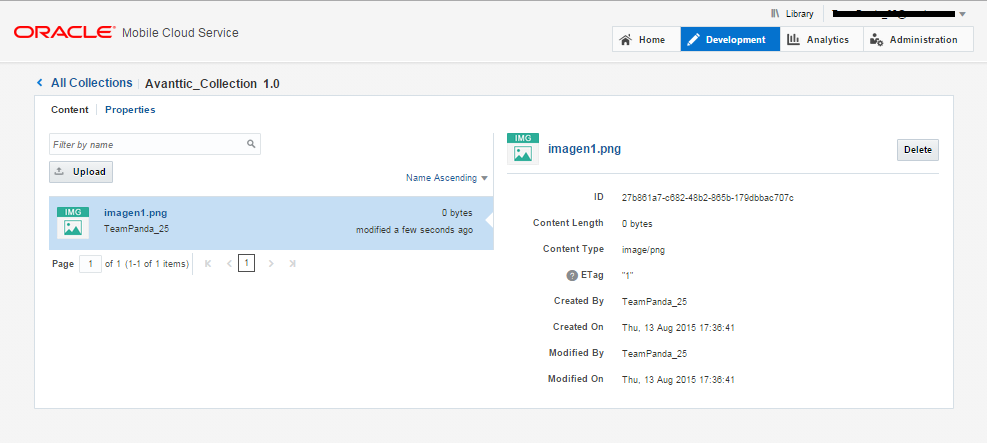Open the Administration tab

coord(914,40)
